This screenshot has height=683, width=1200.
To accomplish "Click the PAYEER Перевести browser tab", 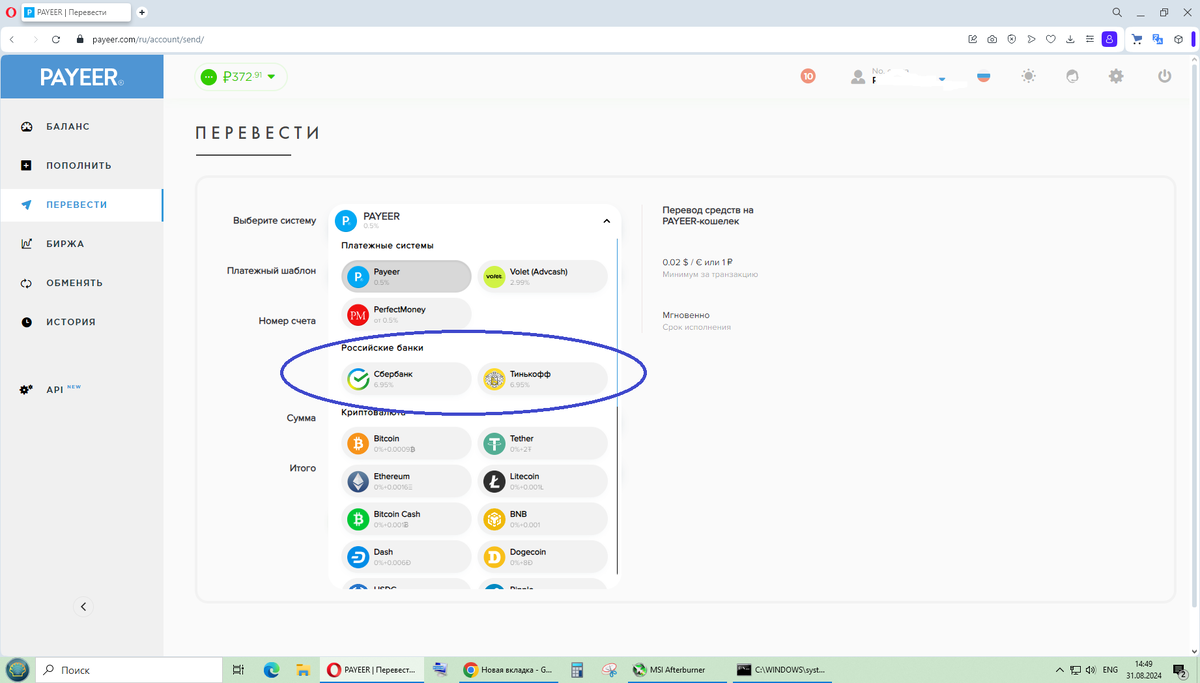I will click(x=75, y=13).
